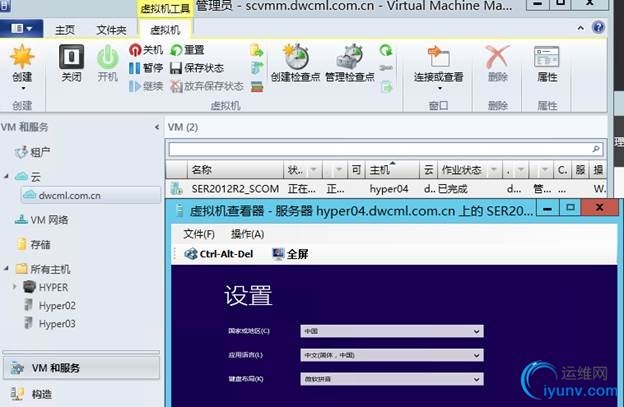Collapse the 云 clouds tree node
Viewport: 624px width, 407px height.
pyautogui.click(x=6, y=176)
